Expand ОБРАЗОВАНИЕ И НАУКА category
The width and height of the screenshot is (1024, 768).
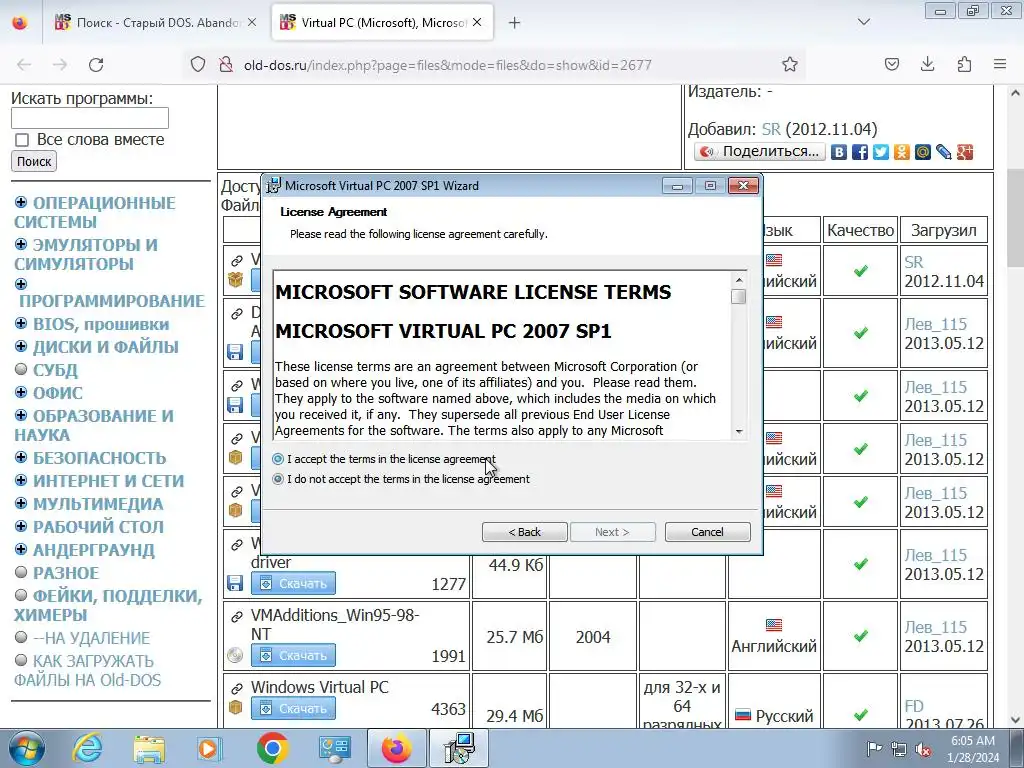[21, 415]
